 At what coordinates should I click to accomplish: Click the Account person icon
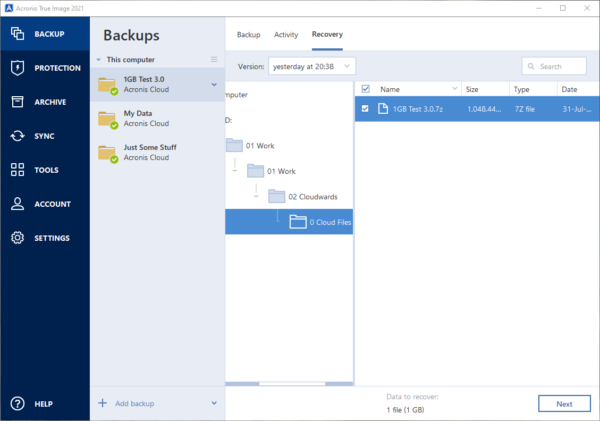(17, 204)
